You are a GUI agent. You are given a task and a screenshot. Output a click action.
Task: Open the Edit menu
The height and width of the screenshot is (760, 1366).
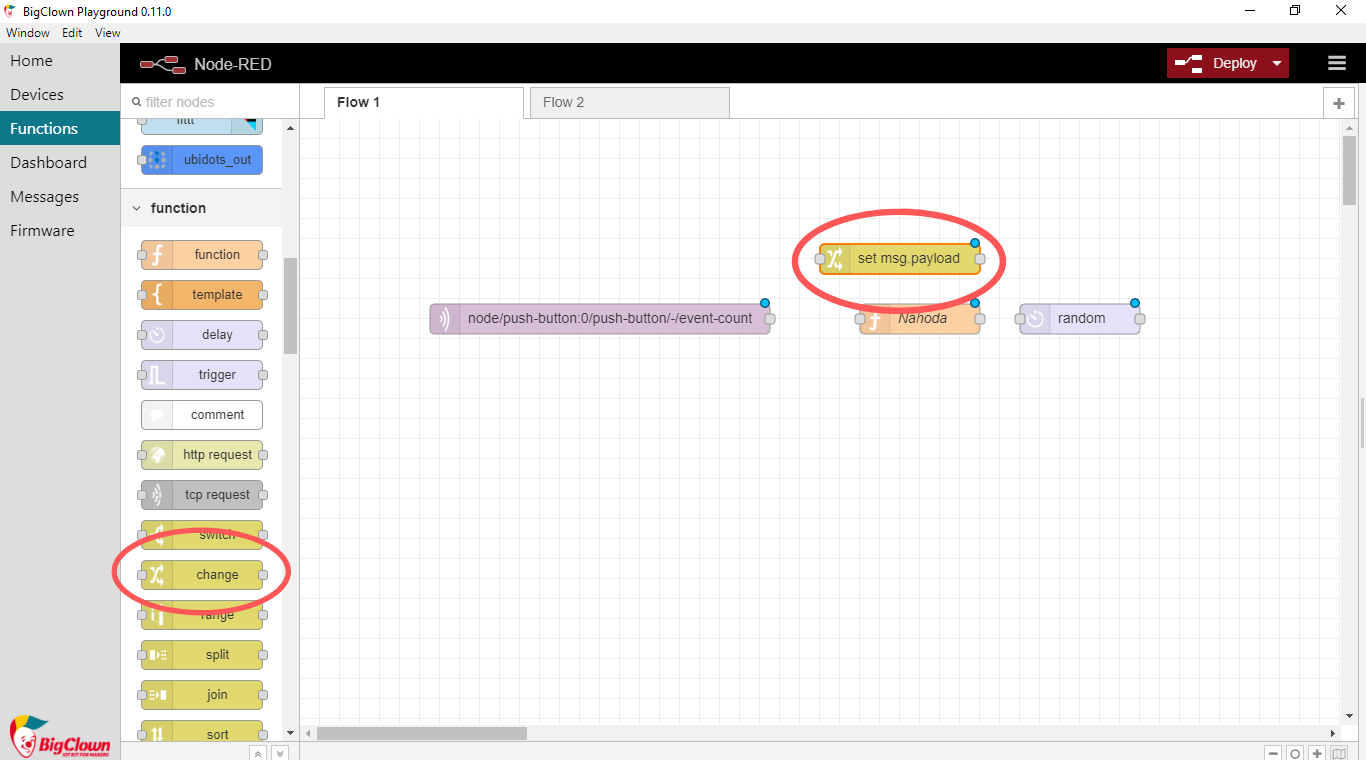[72, 33]
